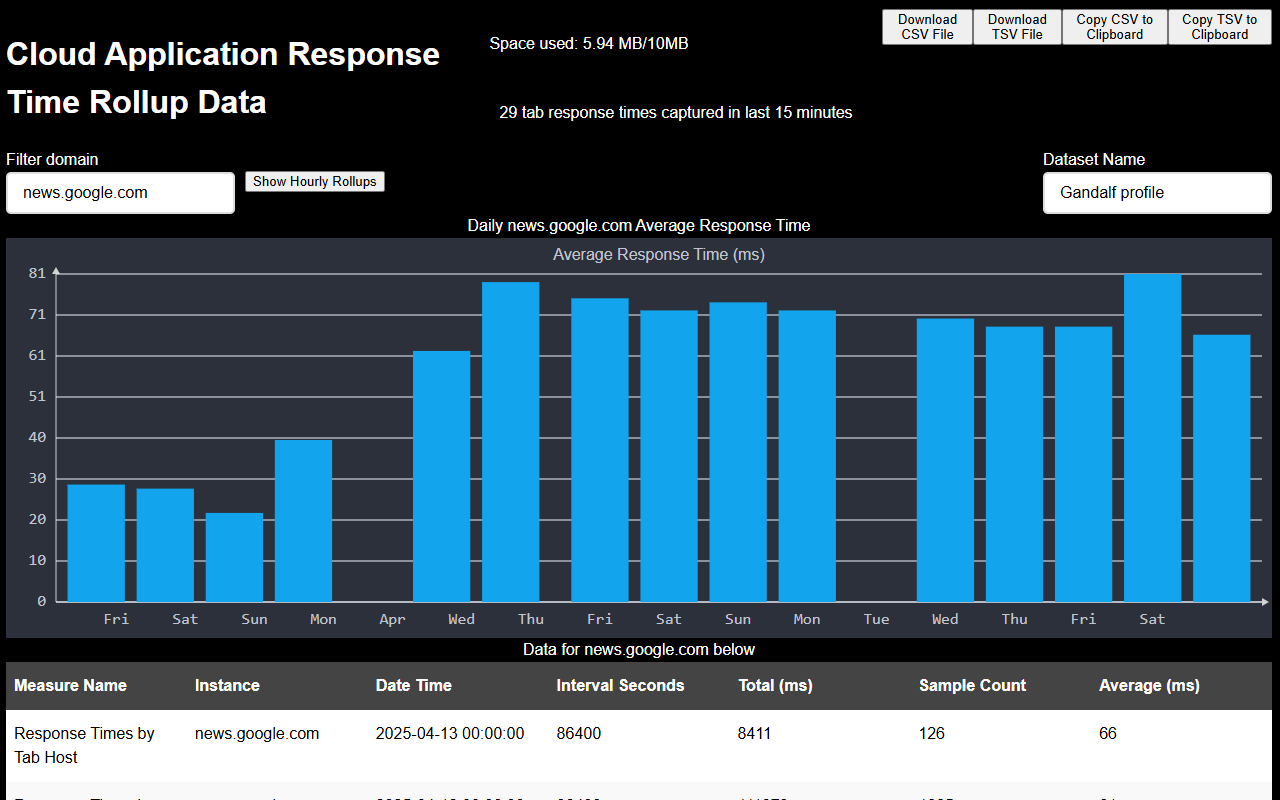Copy CSV to Clipboard
Screen dimensions: 1280x800
[1114, 27]
